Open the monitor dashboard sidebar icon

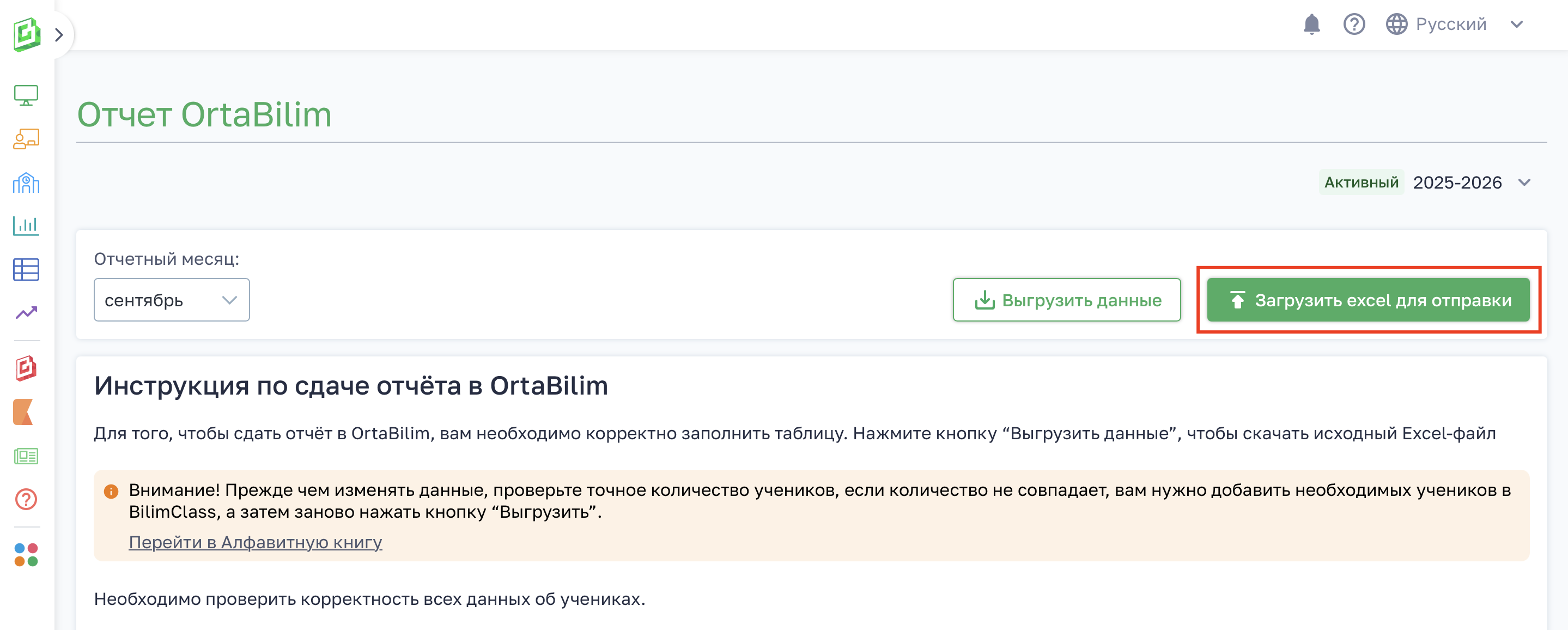point(26,95)
